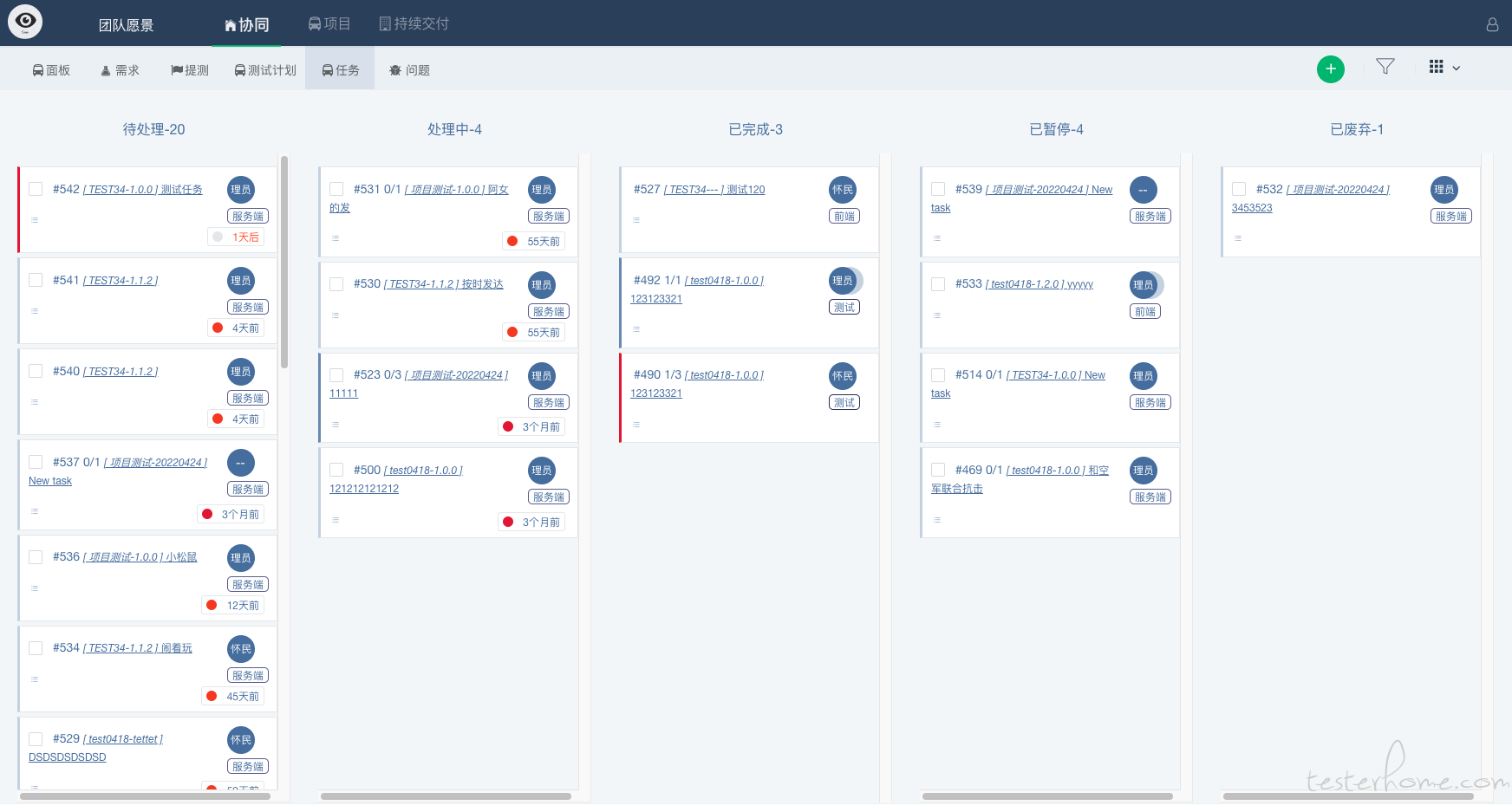Click the 已完成-3 column header
This screenshot has height=812, width=1512.
tap(755, 129)
